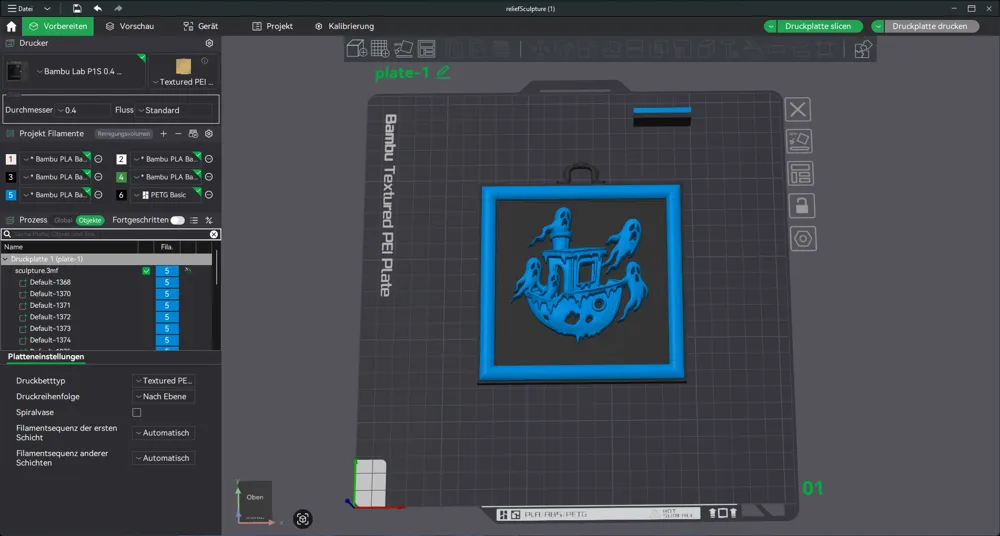Remove PETG Basic filament 6 with circle-minus

pos(209,195)
